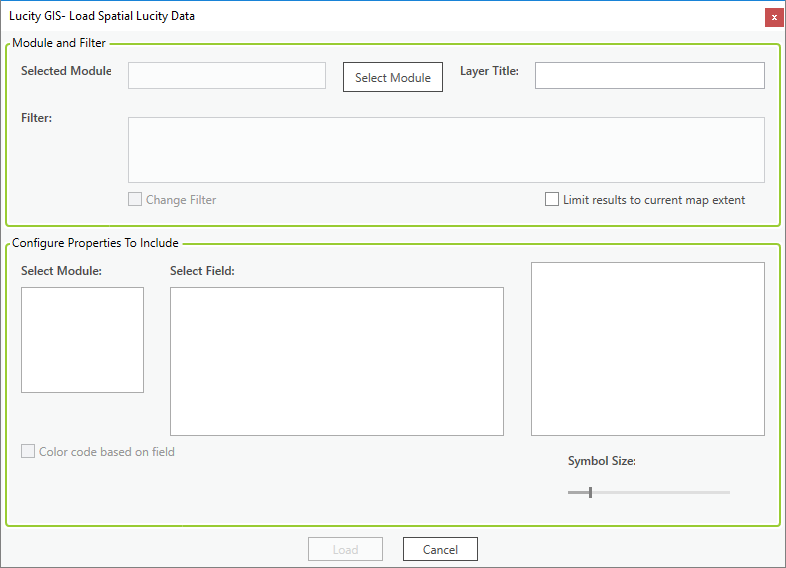This screenshot has width=786, height=568.
Task: Click the symbol preview box above Symbol Size
Action: point(648,349)
